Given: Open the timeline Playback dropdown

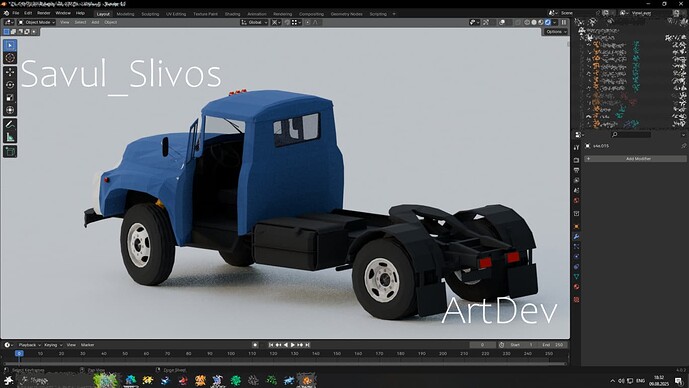Looking at the screenshot, I should click(x=29, y=345).
